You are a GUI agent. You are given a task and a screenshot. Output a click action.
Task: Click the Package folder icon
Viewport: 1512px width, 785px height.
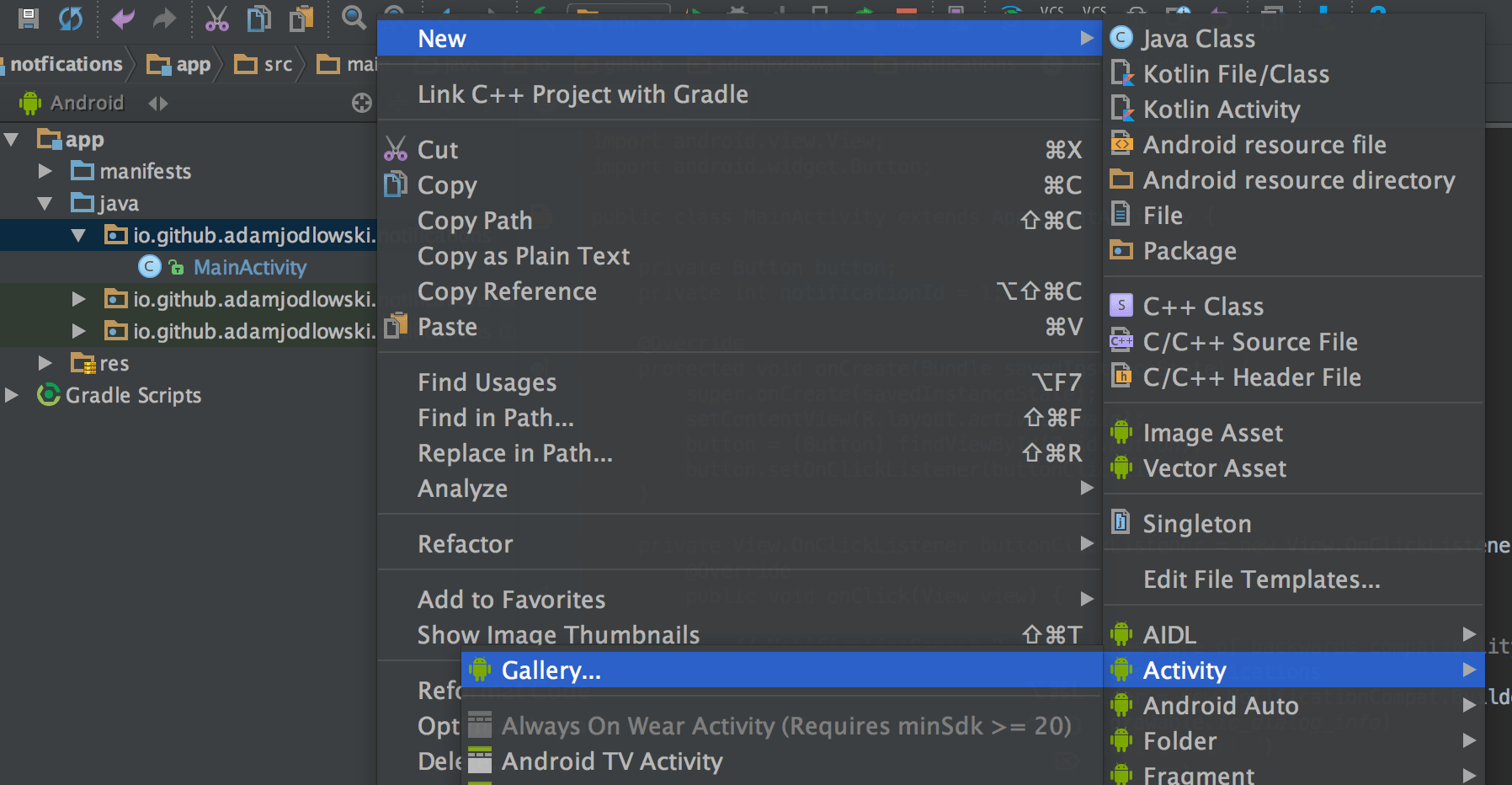1121,250
